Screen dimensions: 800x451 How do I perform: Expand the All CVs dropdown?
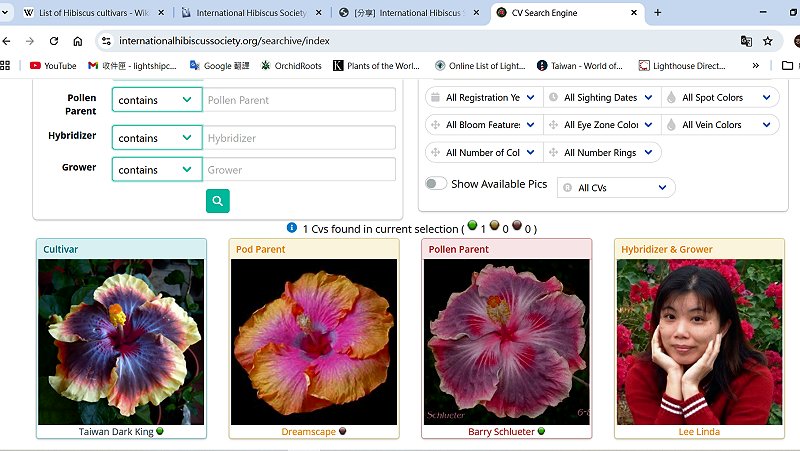[x=616, y=188]
